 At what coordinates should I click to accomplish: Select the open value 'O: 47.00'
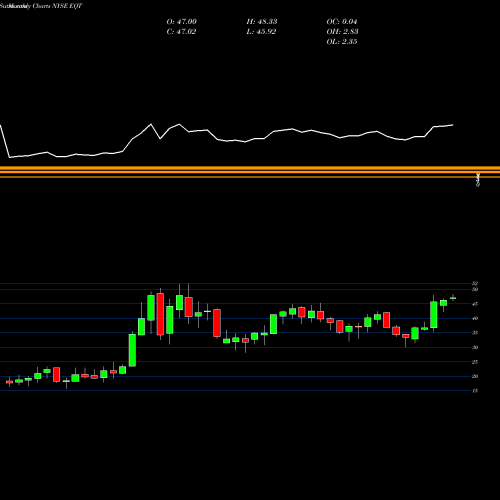182,22
